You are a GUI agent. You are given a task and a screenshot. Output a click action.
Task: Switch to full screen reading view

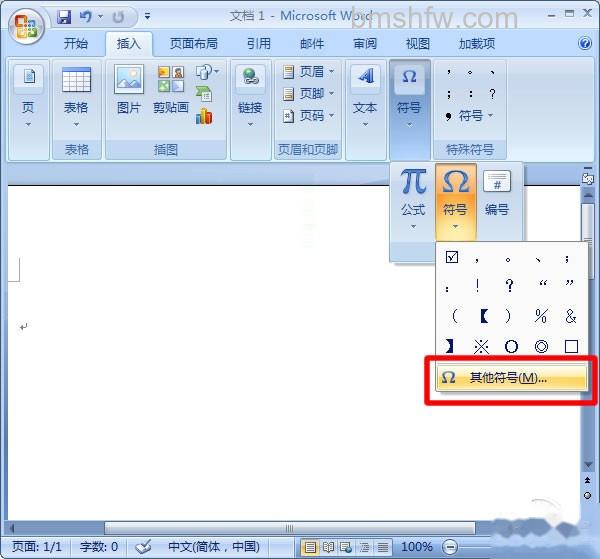point(328,547)
